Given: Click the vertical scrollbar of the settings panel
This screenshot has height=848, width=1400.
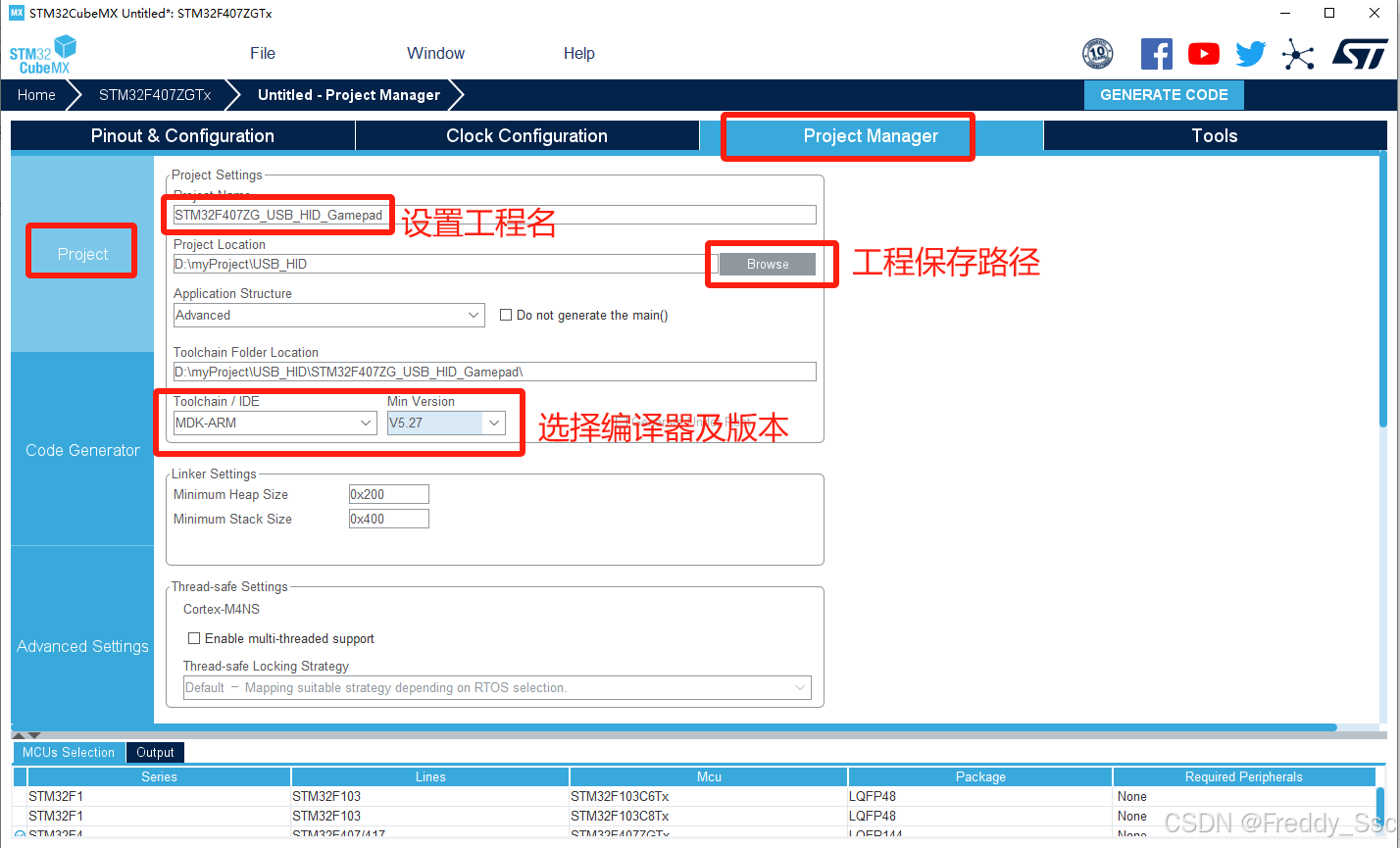Looking at the screenshot, I should pos(1383,289).
